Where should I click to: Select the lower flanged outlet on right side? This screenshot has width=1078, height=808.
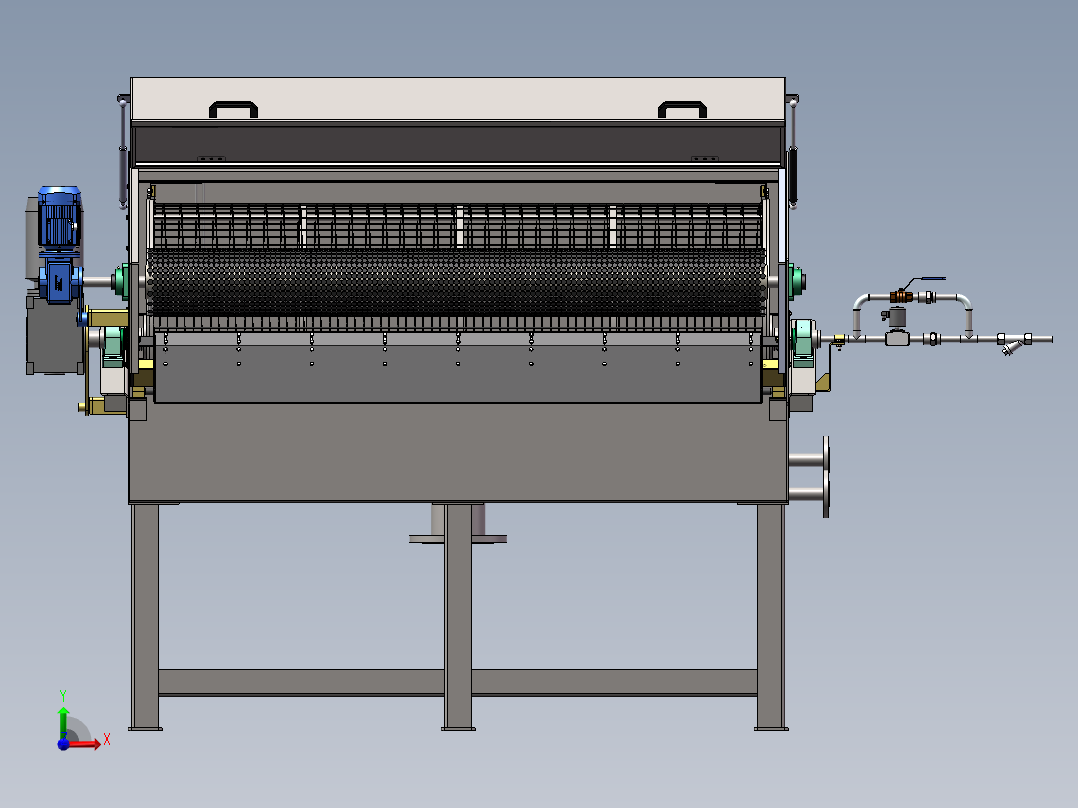click(809, 495)
